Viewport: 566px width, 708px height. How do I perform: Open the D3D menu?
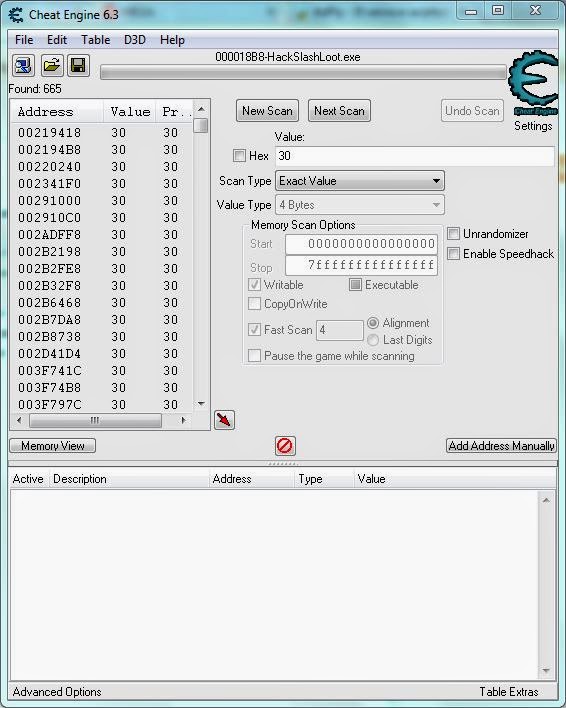135,40
